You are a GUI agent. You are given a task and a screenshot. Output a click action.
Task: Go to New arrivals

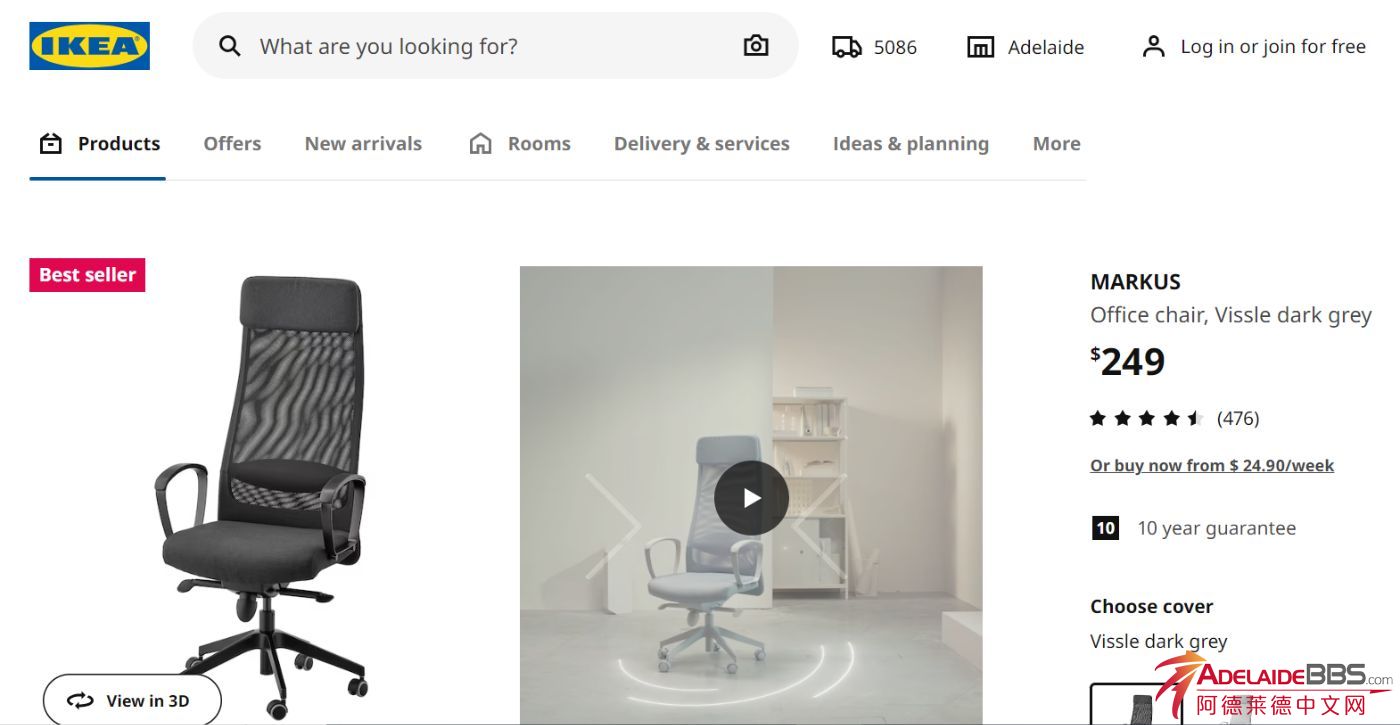coord(363,144)
